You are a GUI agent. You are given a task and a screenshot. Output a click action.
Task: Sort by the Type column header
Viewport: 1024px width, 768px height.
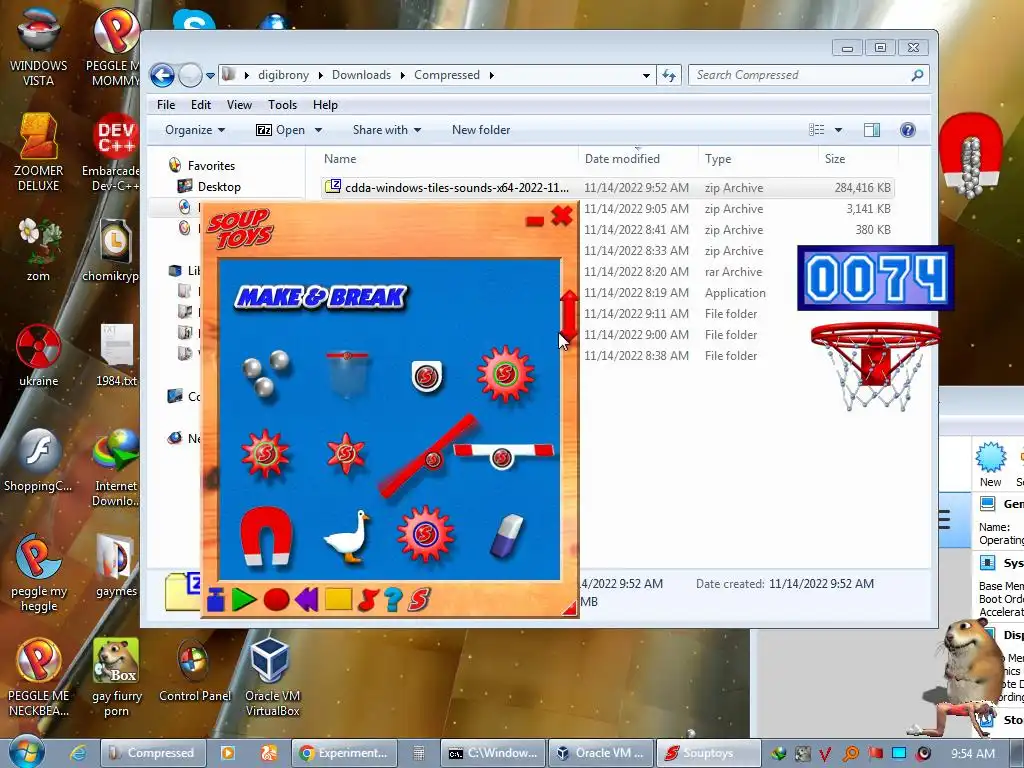[x=758, y=159]
